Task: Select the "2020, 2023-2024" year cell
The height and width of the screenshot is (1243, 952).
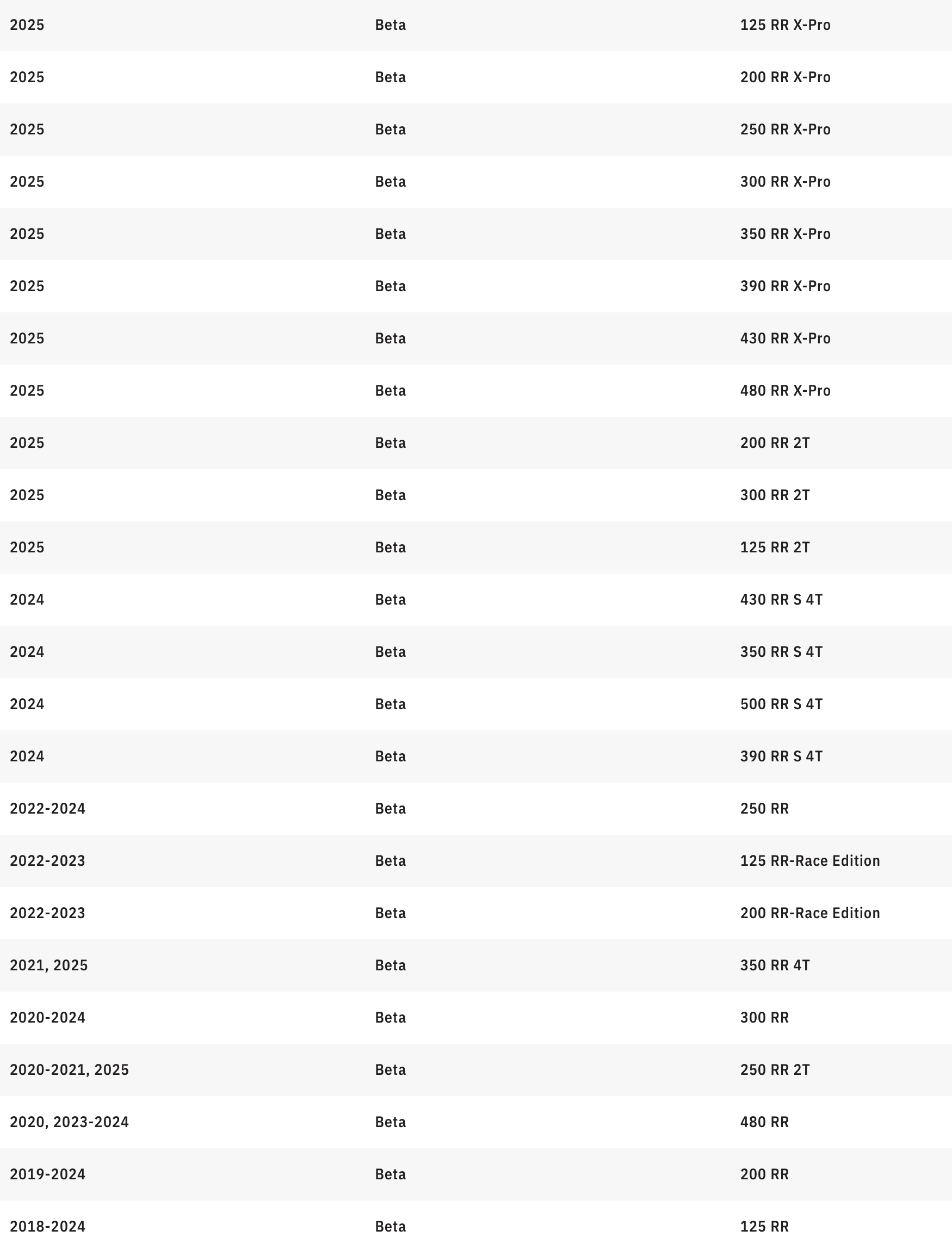Action: coord(69,1122)
